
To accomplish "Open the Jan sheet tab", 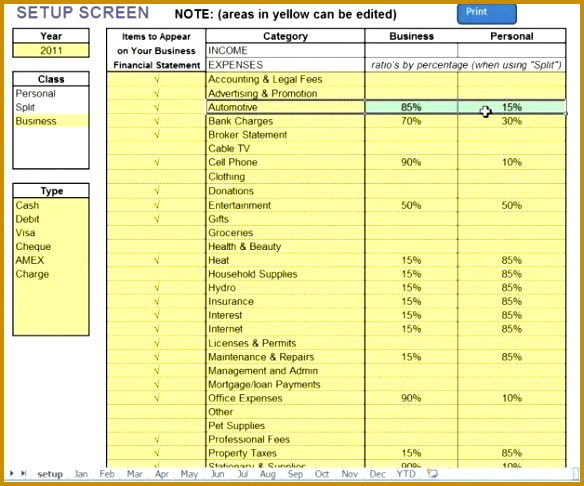I will pos(81,474).
